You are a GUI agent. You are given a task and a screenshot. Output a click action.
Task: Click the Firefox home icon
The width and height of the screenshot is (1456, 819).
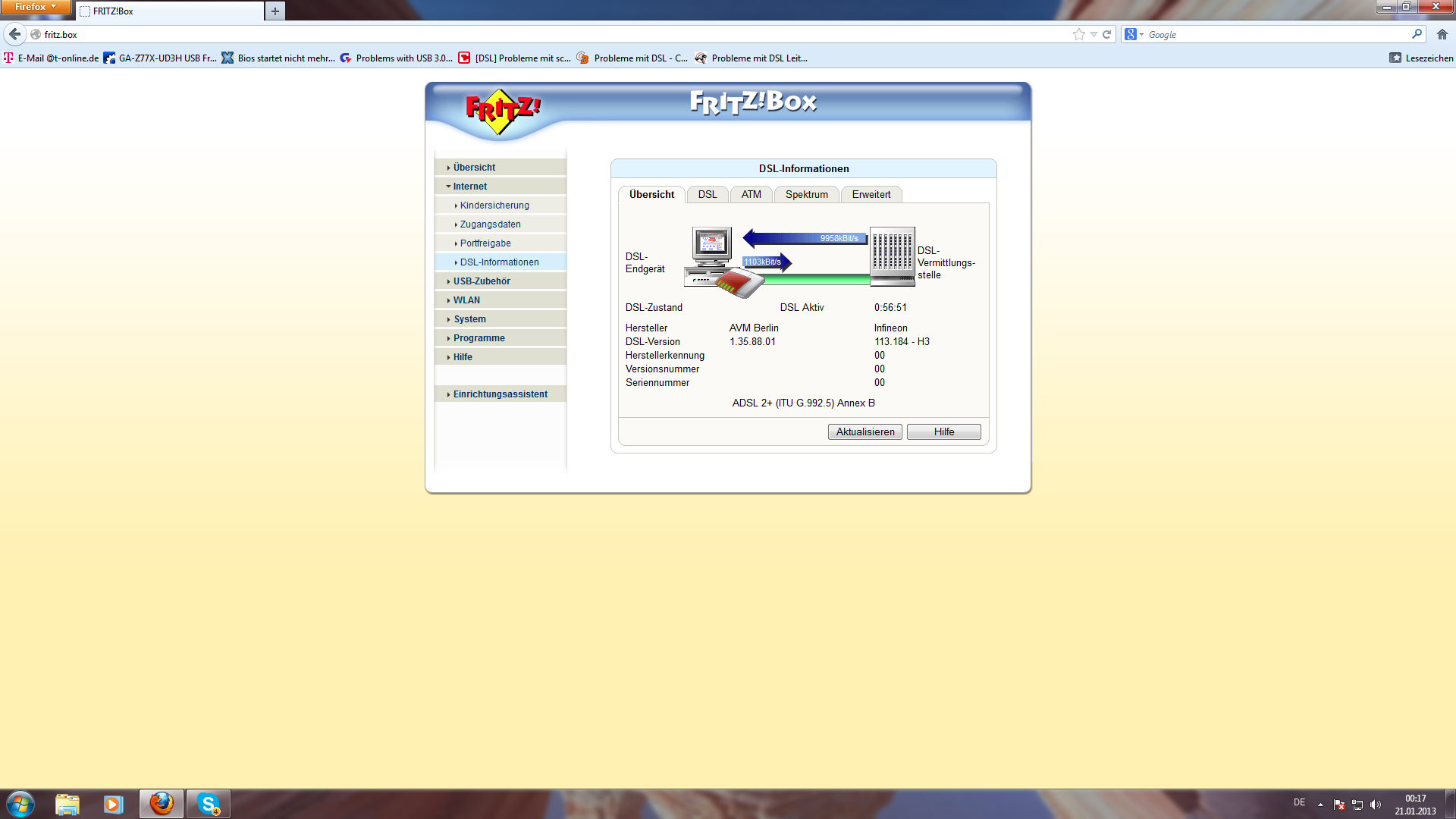[1442, 34]
